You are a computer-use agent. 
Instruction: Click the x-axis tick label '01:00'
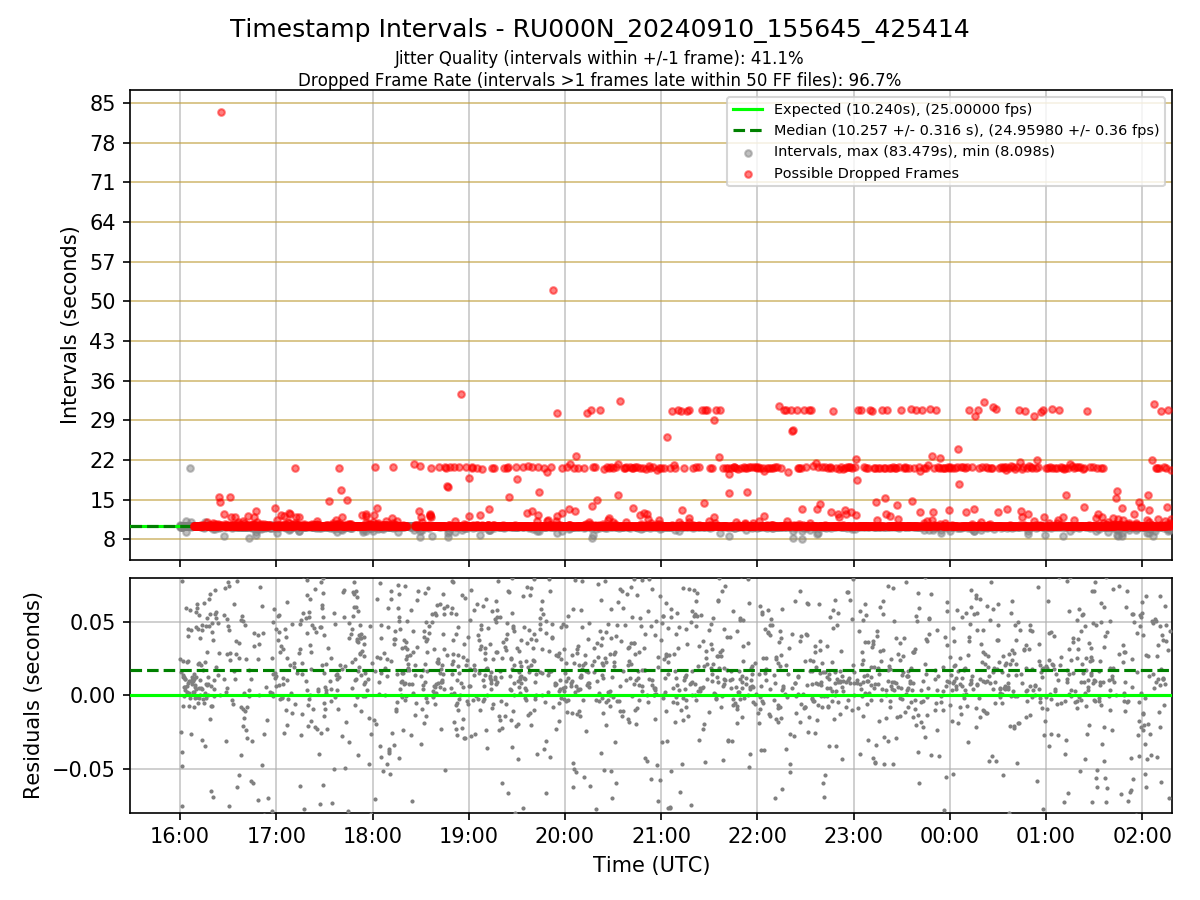pos(1046,834)
